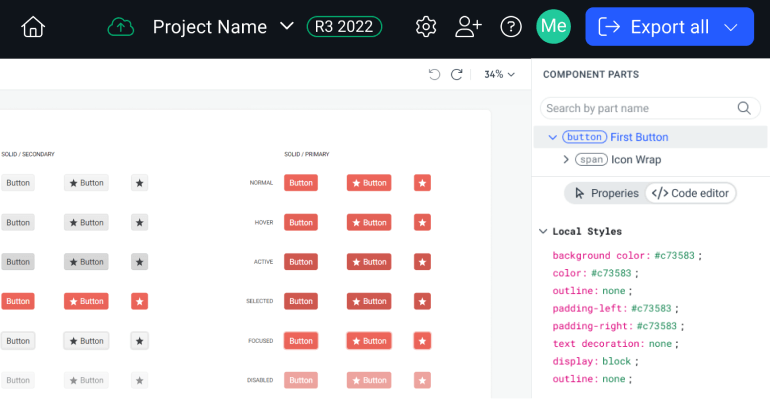The width and height of the screenshot is (770, 399).
Task: Click the Selected primary star-only icon button
Action: (x=422, y=301)
